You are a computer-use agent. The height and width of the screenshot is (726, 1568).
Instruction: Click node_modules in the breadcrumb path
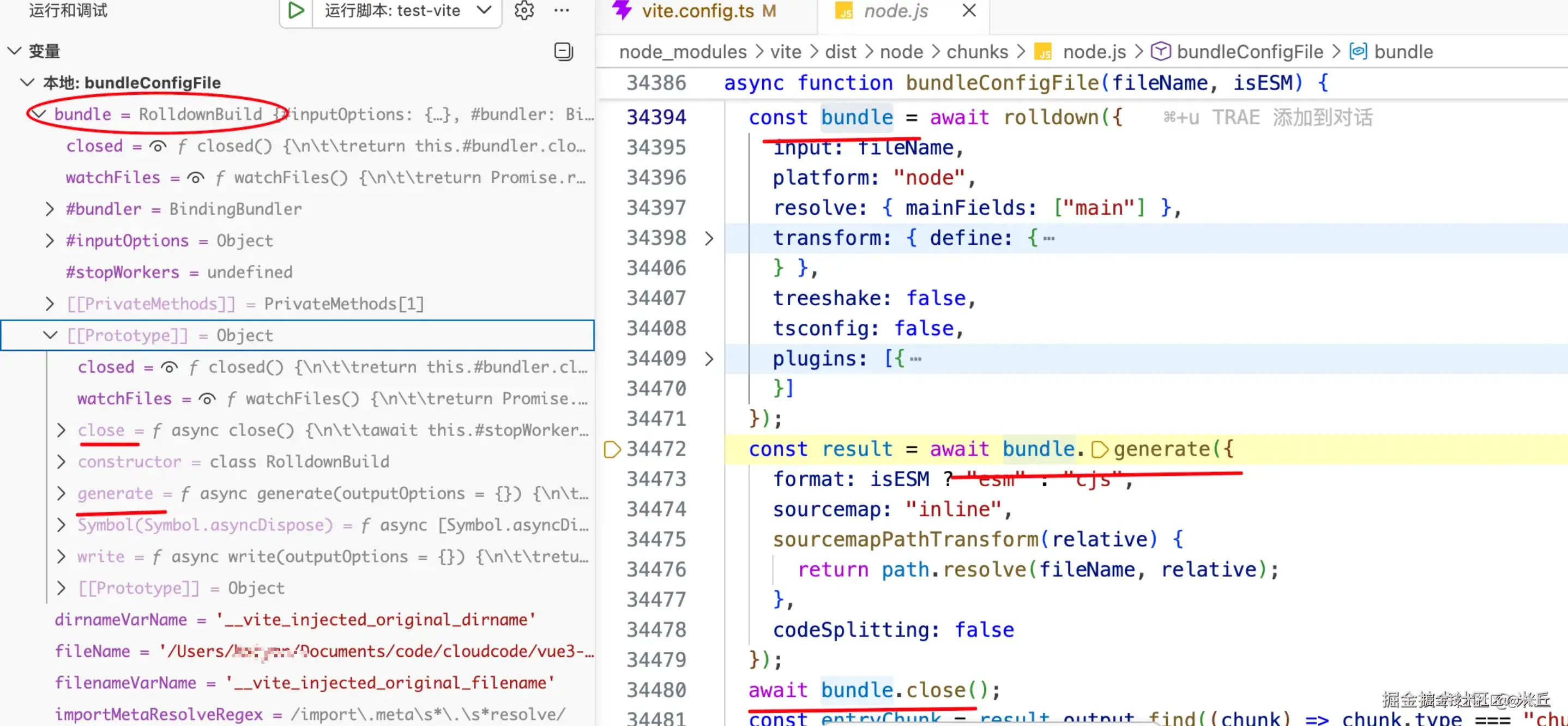(683, 52)
